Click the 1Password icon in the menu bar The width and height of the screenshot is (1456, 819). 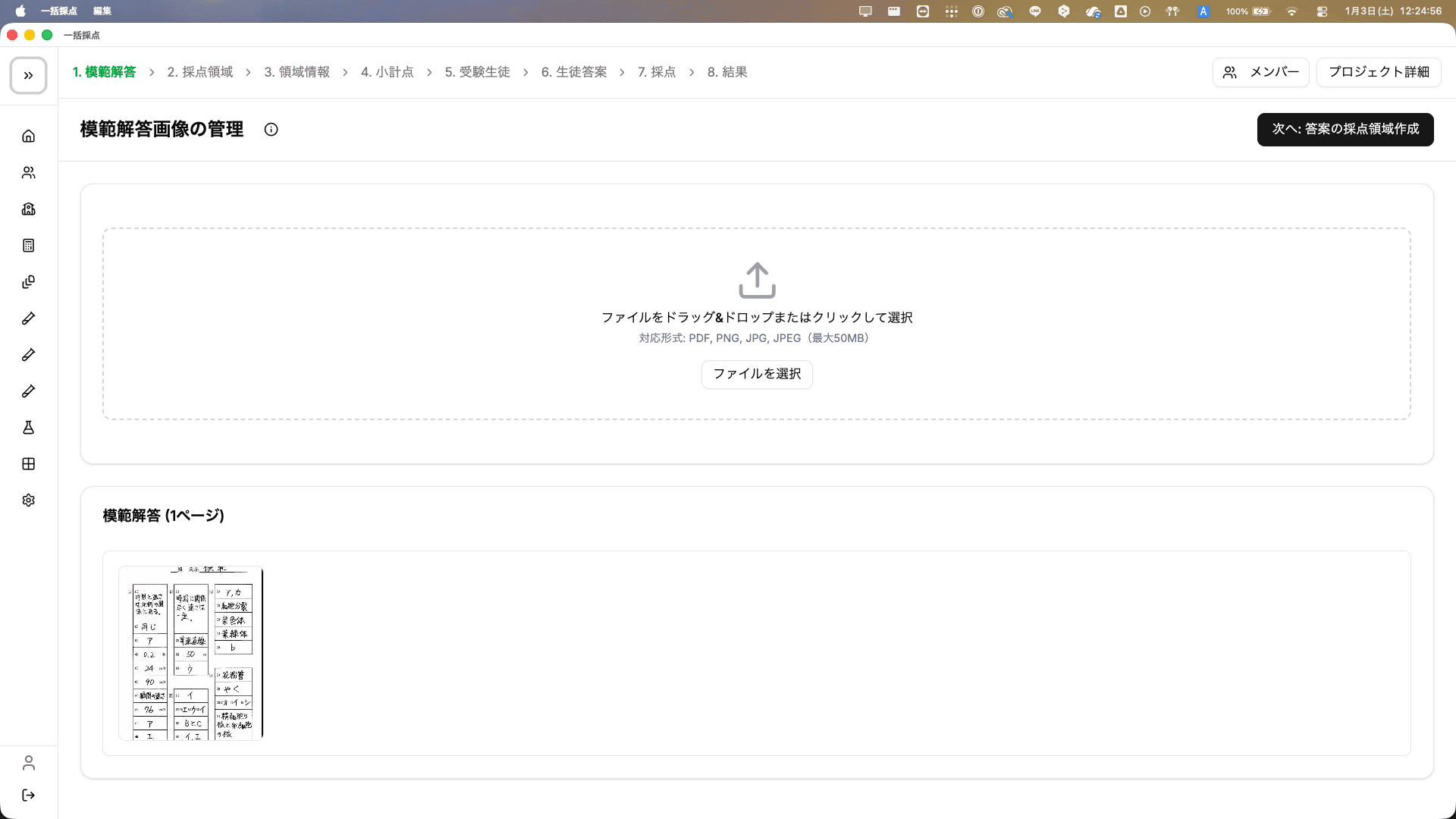(x=978, y=11)
